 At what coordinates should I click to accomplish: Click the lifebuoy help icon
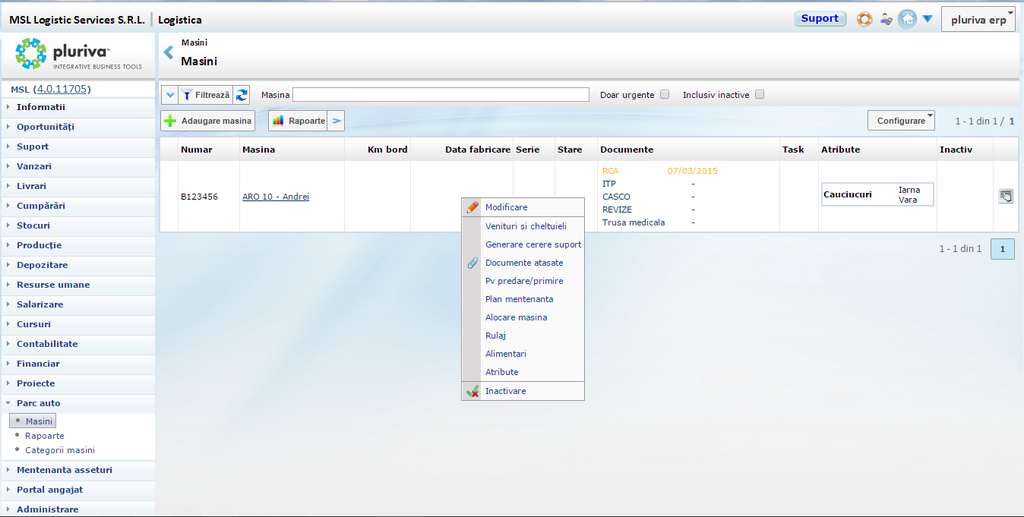pos(865,19)
